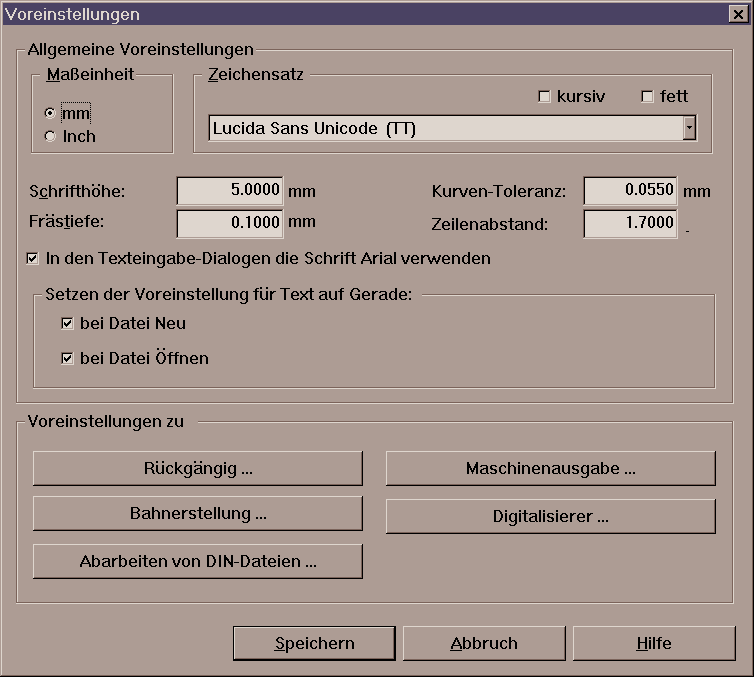Open the Bahnerstellung settings
The width and height of the screenshot is (754, 677).
197,514
